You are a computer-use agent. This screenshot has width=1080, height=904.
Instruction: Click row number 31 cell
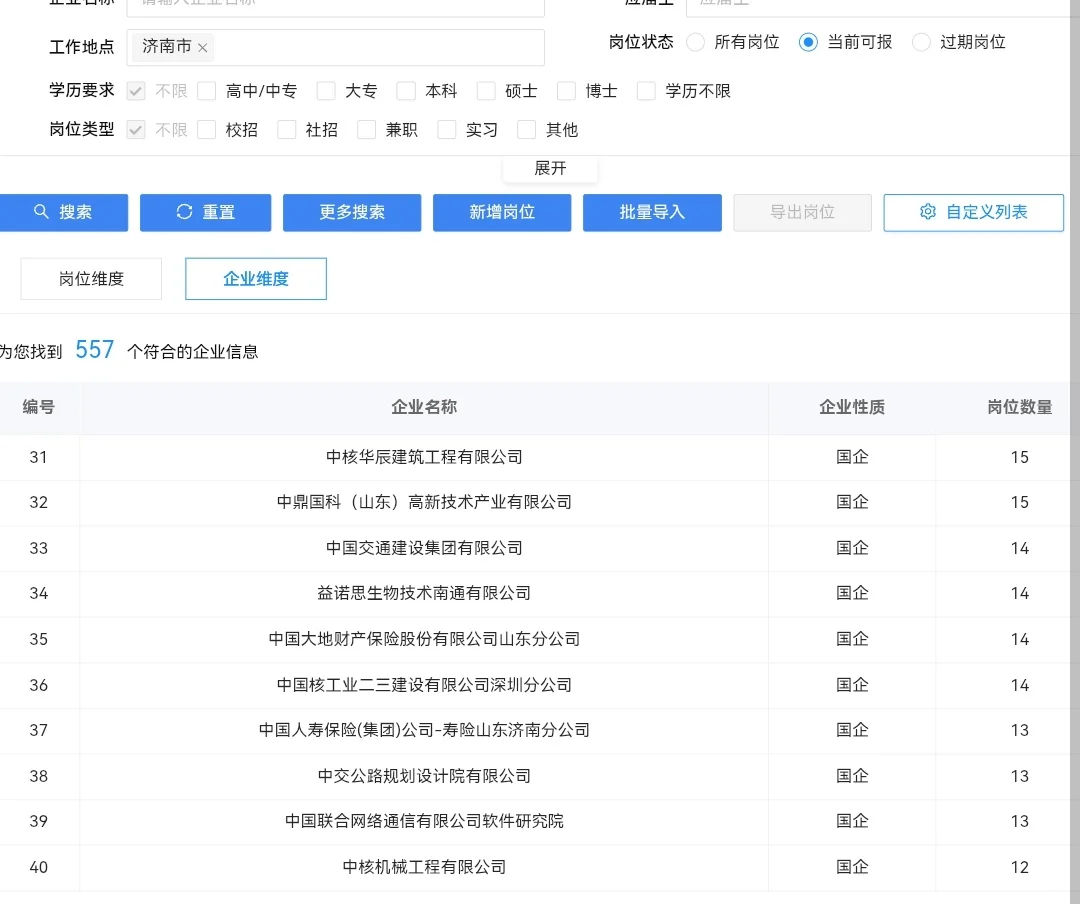(x=39, y=458)
